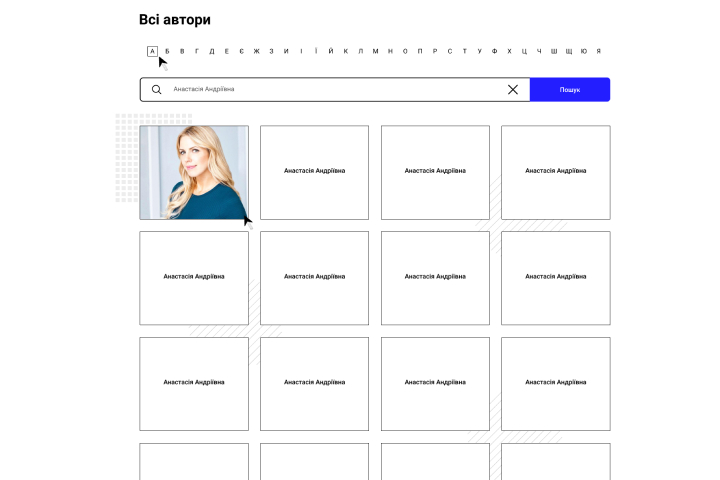Click letter Щ in the alphabet
The image size is (720, 480).
(569, 51)
